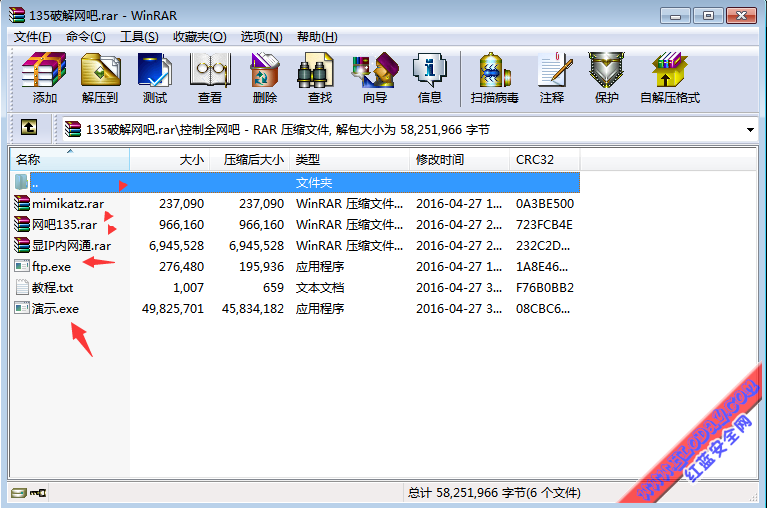Viewport: 767px width, 508px height.
Task: Click the title bar text 135破解网吧.rar - WinRAR
Action: [103, 16]
